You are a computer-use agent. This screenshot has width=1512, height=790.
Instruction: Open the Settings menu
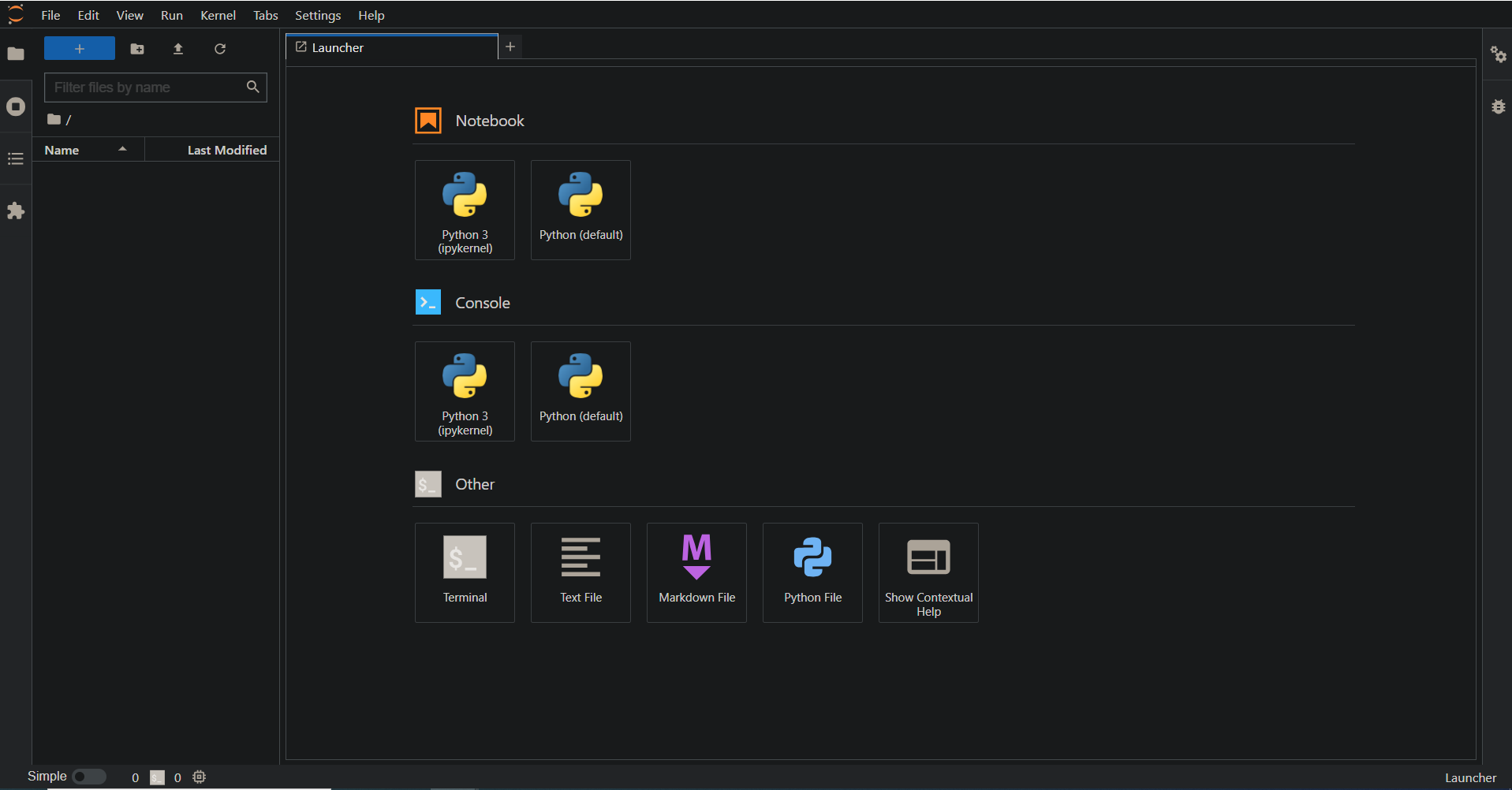tap(317, 15)
